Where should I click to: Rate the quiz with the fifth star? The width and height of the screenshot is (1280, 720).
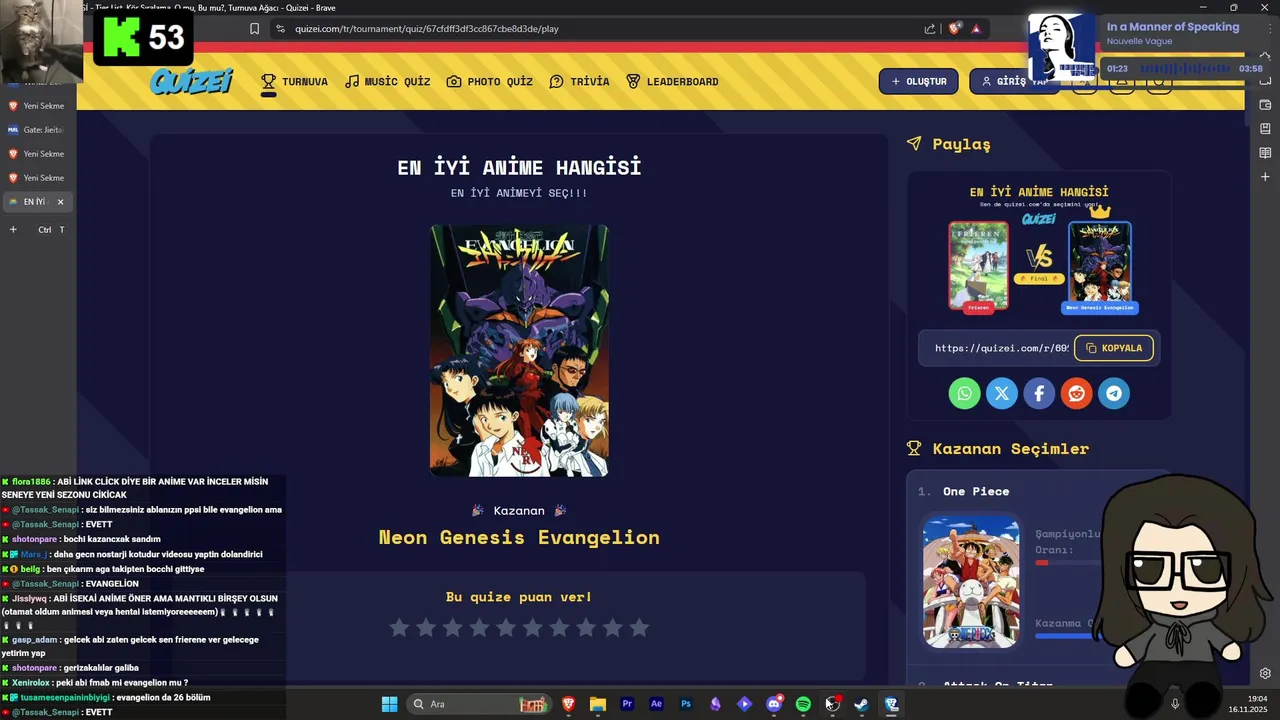pos(506,627)
